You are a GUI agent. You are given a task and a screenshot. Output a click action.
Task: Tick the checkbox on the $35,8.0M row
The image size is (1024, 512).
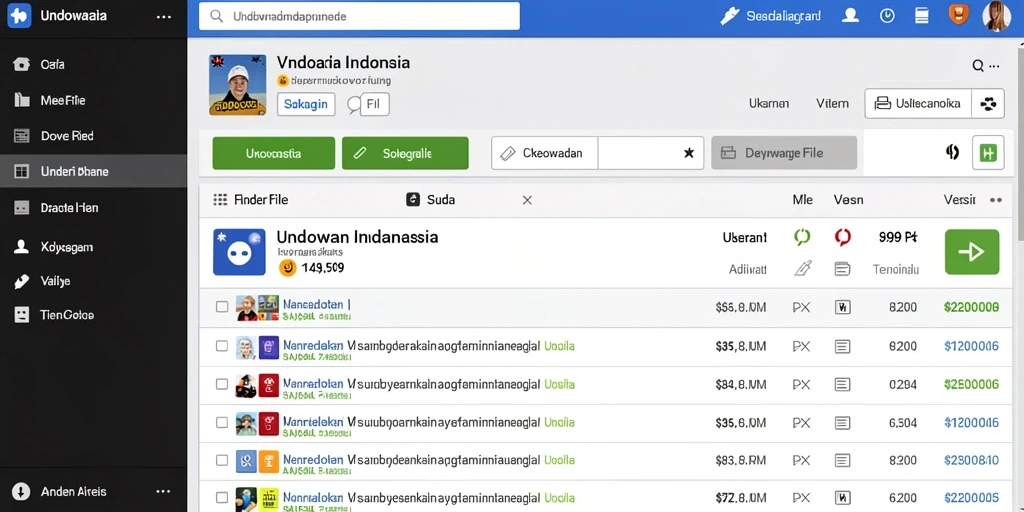coord(222,346)
